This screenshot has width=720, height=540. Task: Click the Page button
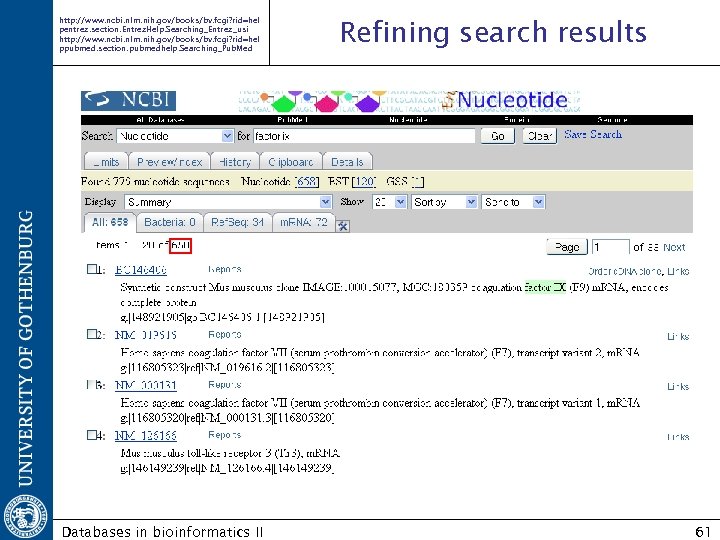(567, 247)
